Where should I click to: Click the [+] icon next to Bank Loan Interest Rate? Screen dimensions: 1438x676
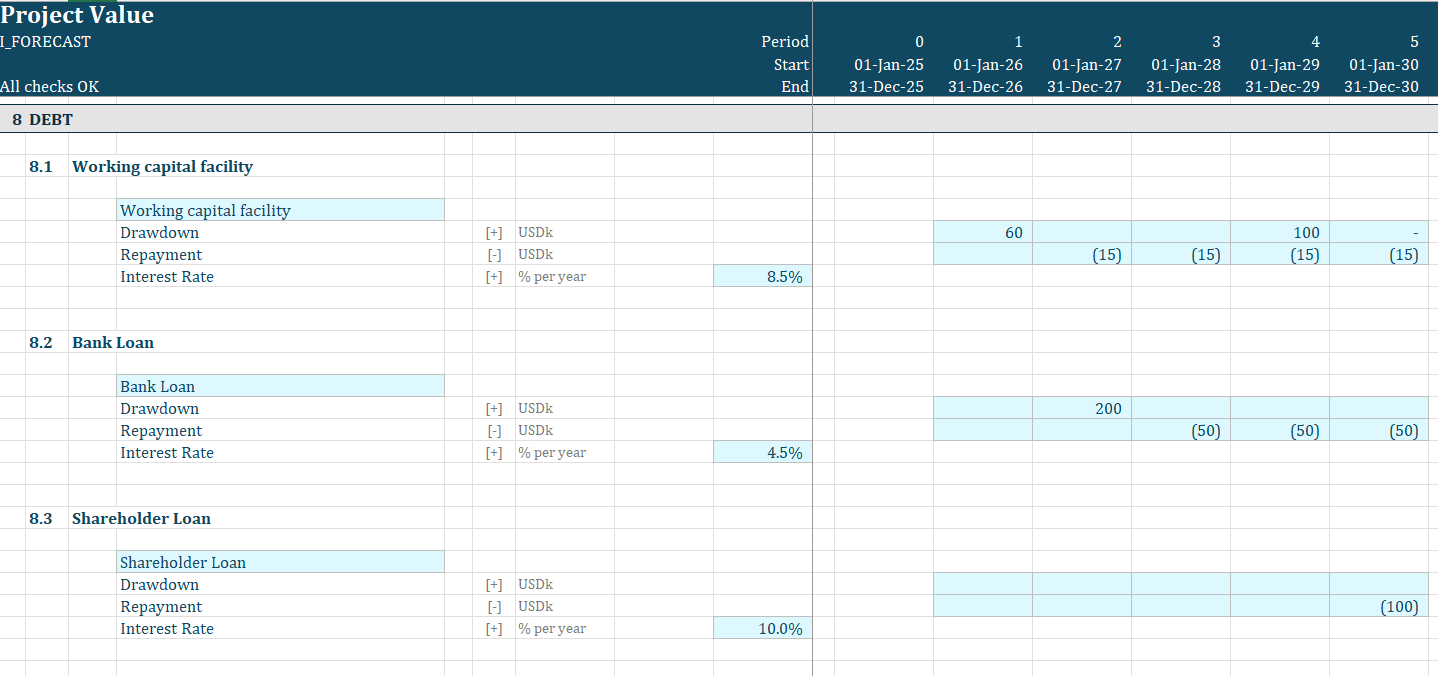click(493, 452)
